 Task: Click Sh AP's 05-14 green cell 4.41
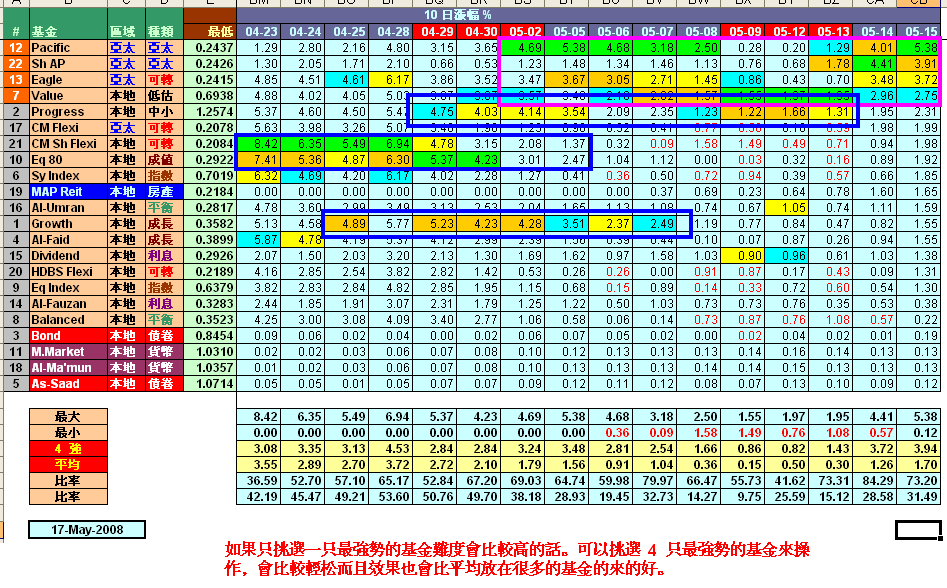coord(876,63)
